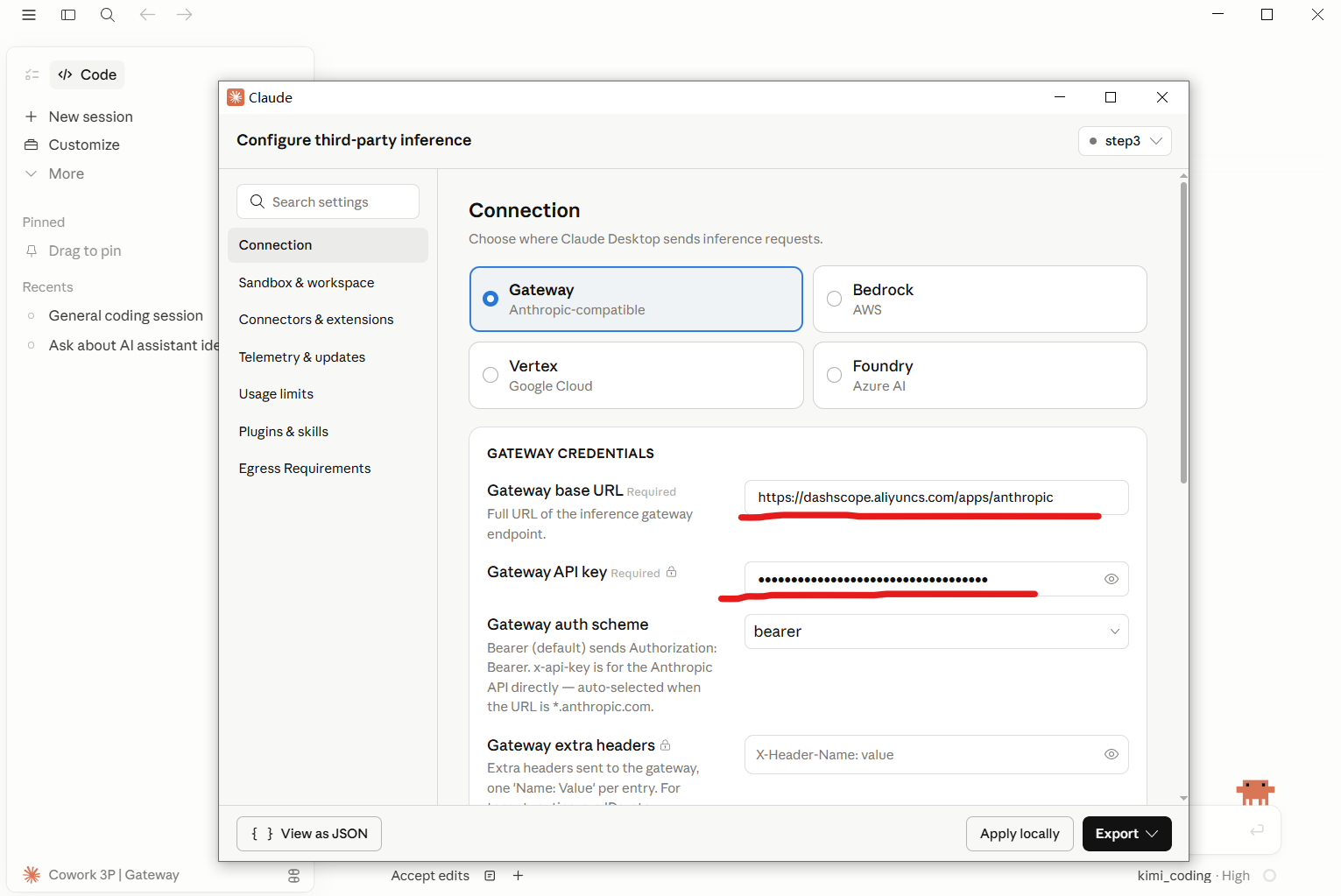Open Plugins & skills settings

pos(284,432)
